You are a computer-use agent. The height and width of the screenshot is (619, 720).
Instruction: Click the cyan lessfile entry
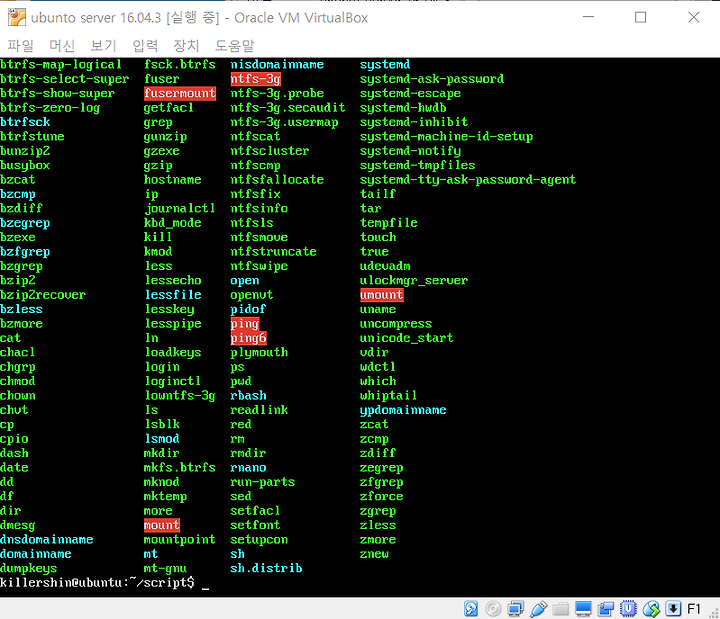coord(173,295)
